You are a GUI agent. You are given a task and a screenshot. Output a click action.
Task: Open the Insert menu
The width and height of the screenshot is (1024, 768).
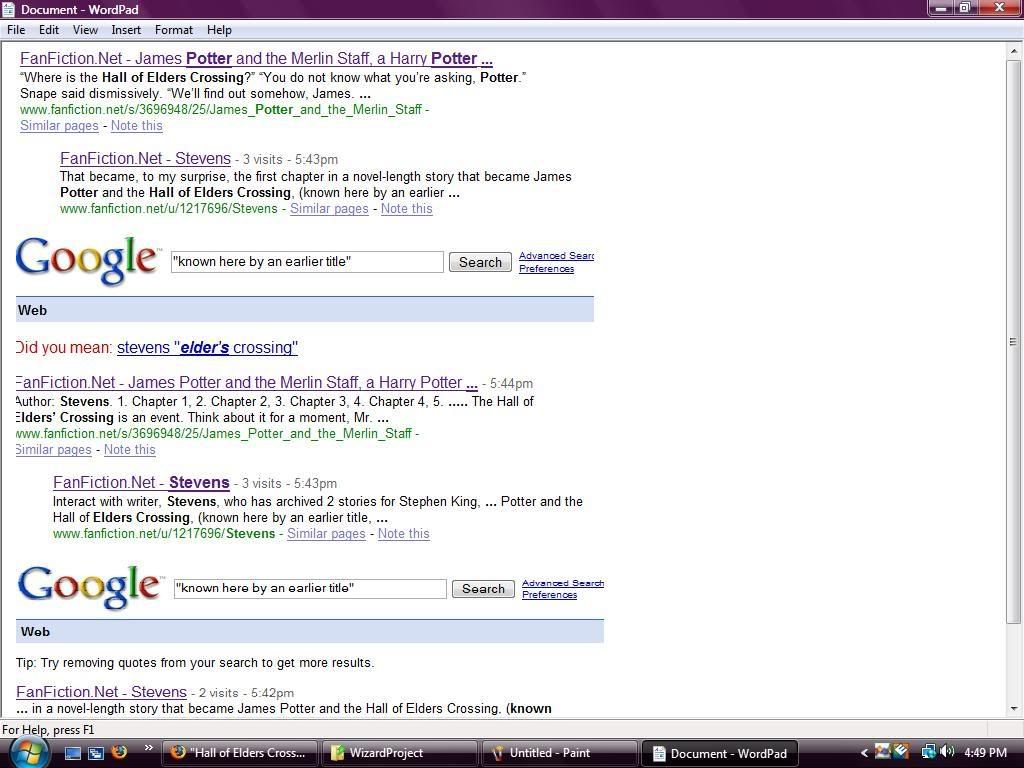[x=125, y=30]
